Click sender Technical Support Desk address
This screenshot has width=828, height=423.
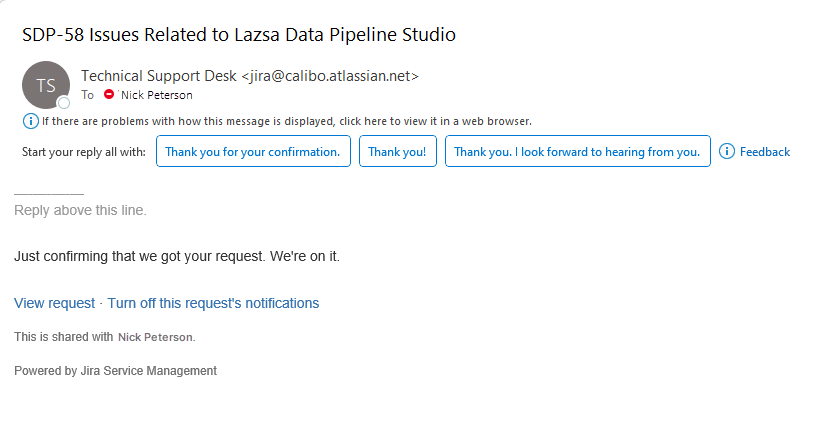[x=250, y=76]
